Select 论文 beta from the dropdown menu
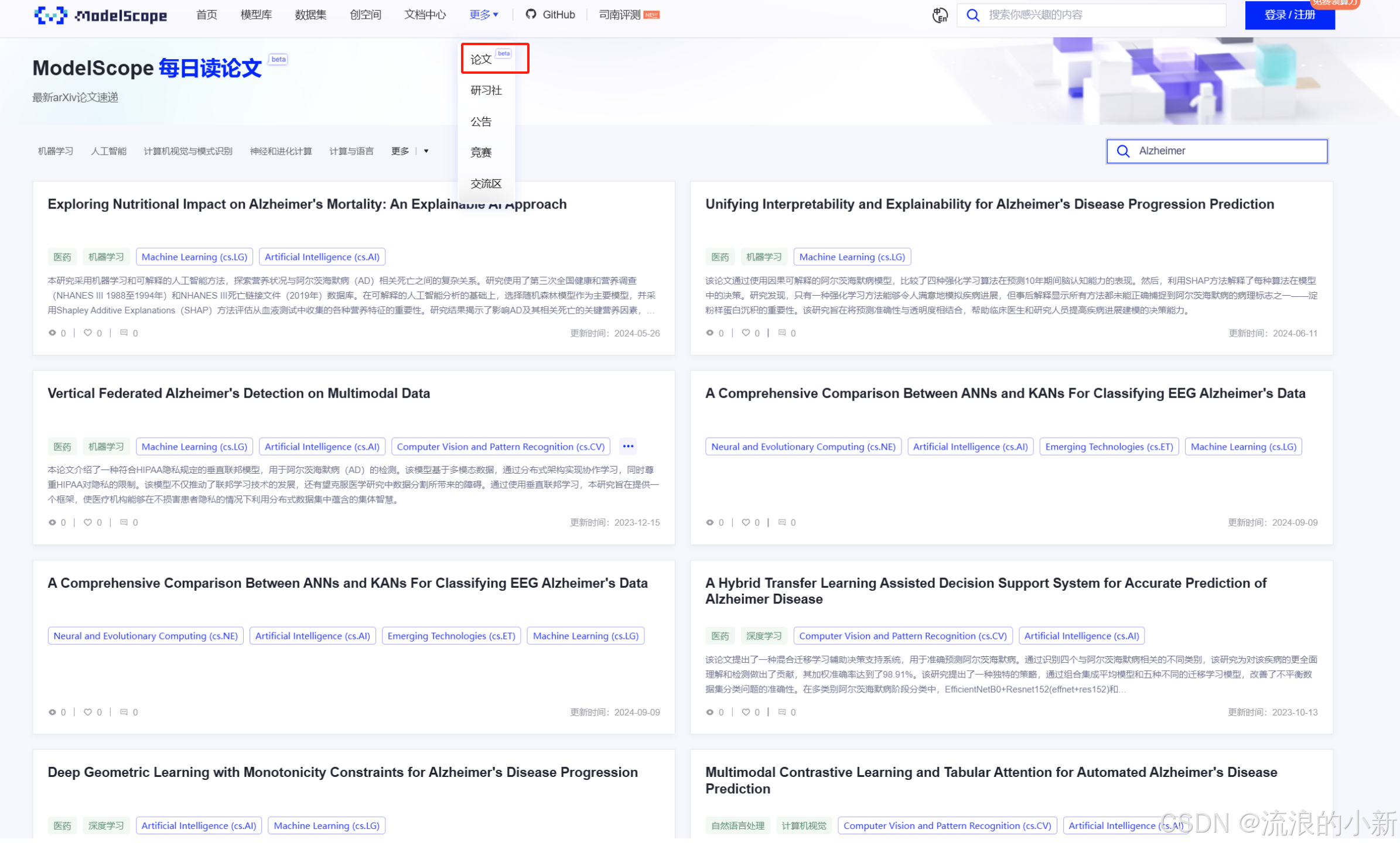 482,59
